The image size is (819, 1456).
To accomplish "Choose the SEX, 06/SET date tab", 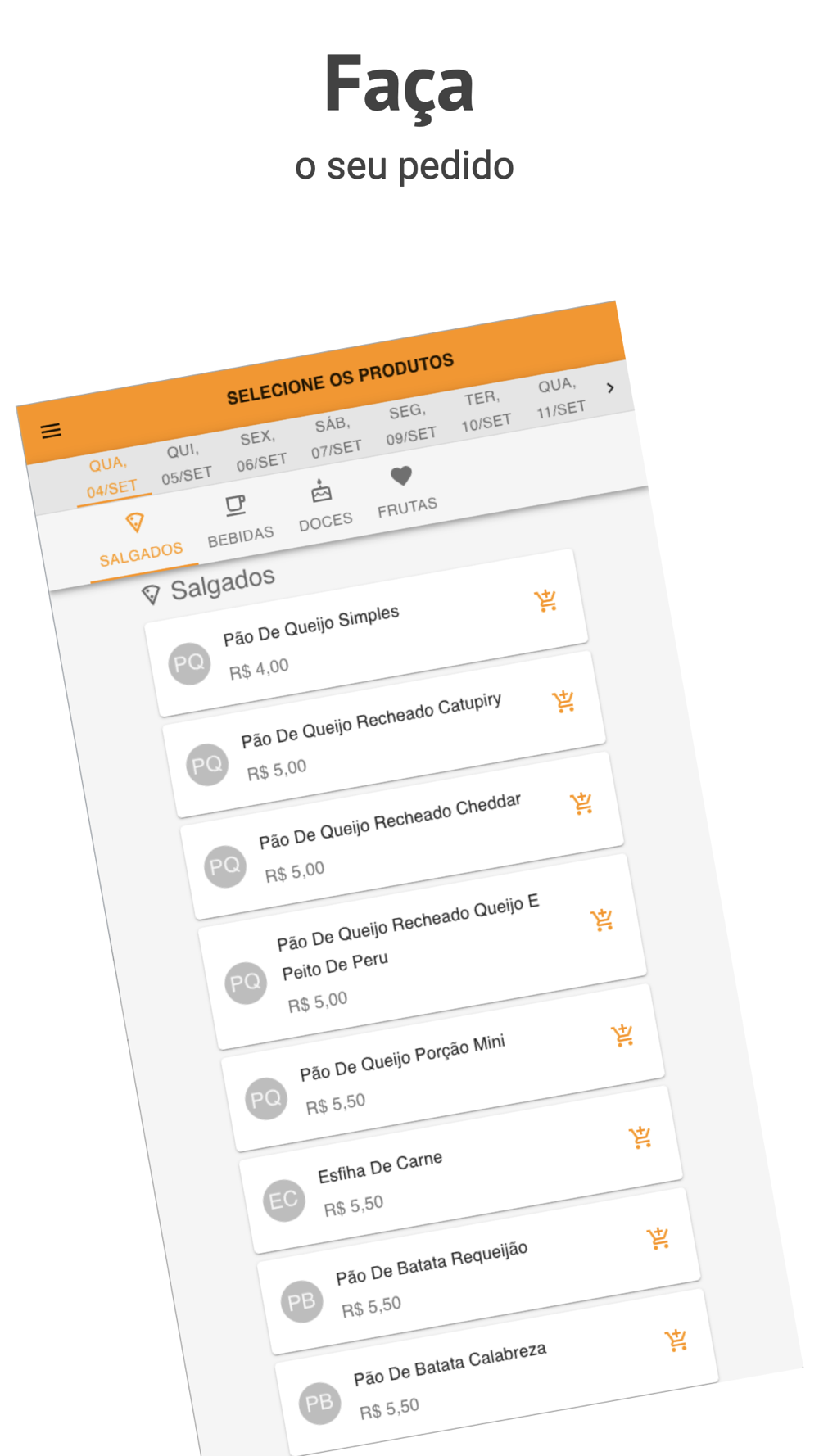I will point(260,450).
